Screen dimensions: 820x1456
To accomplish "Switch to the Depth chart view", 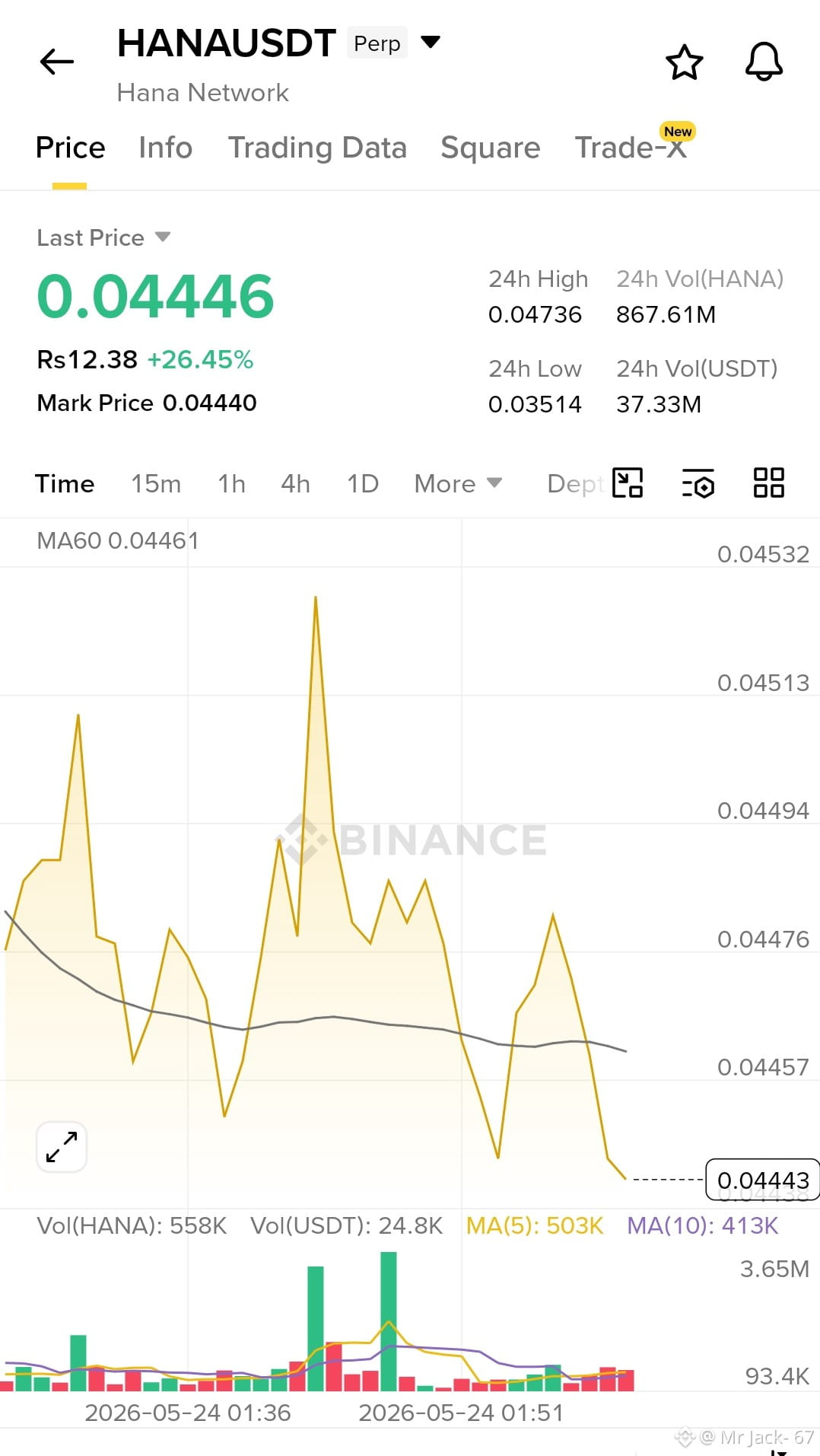I will [x=576, y=483].
